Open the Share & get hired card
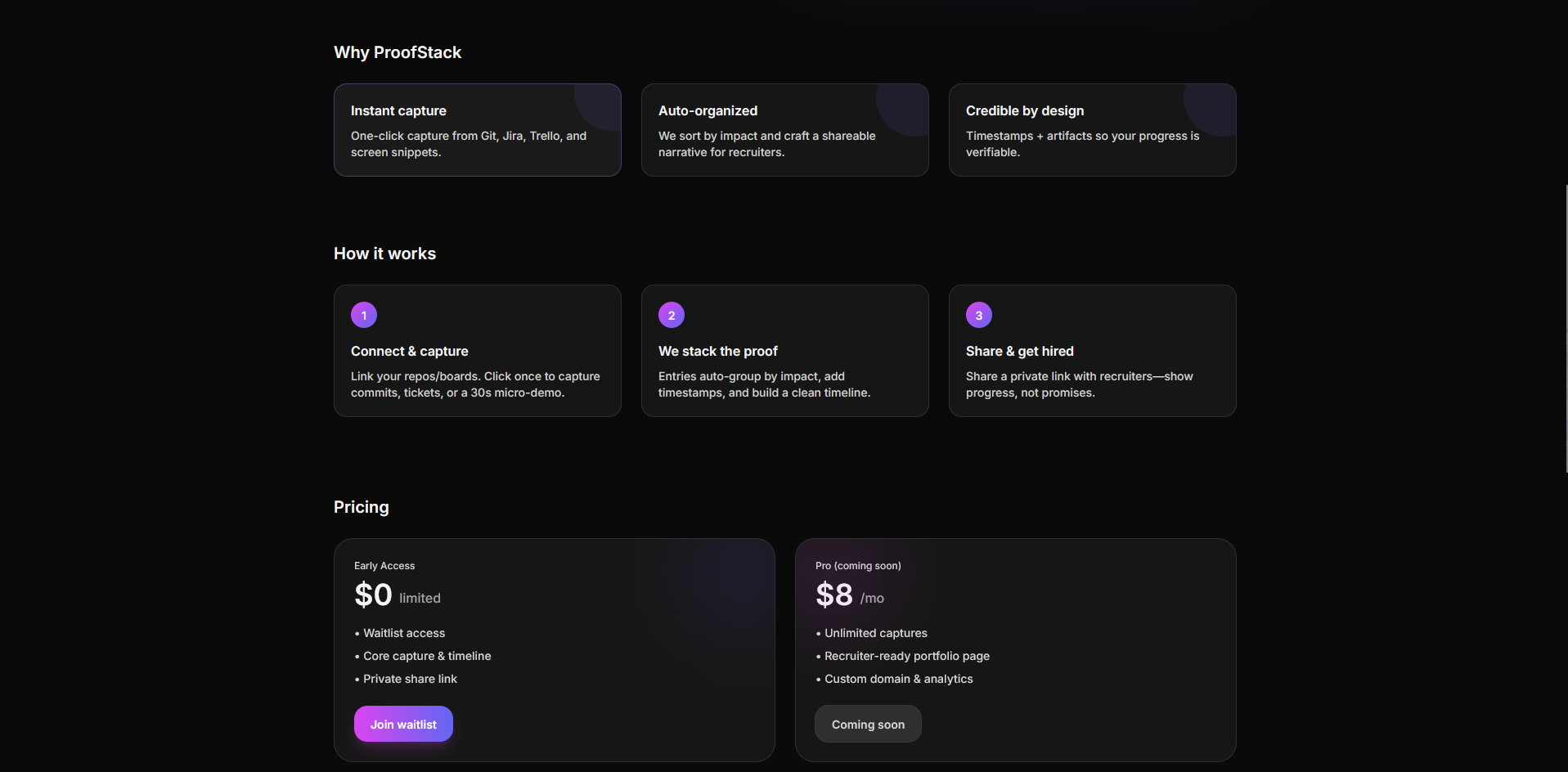 tap(1092, 350)
